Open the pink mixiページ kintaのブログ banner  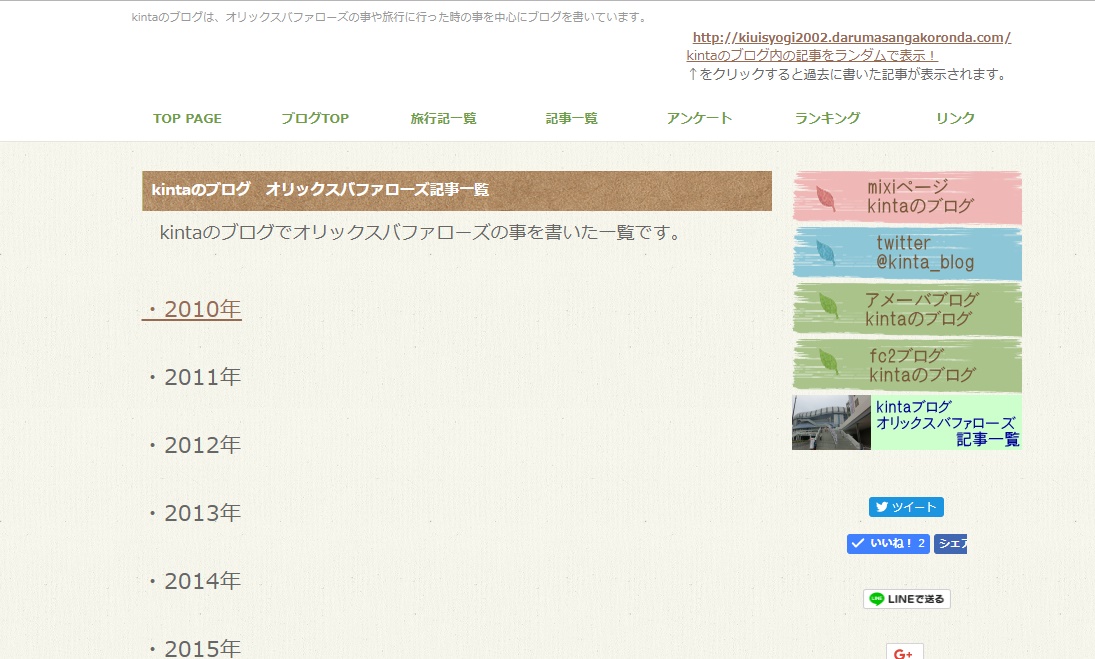pyautogui.click(x=907, y=197)
